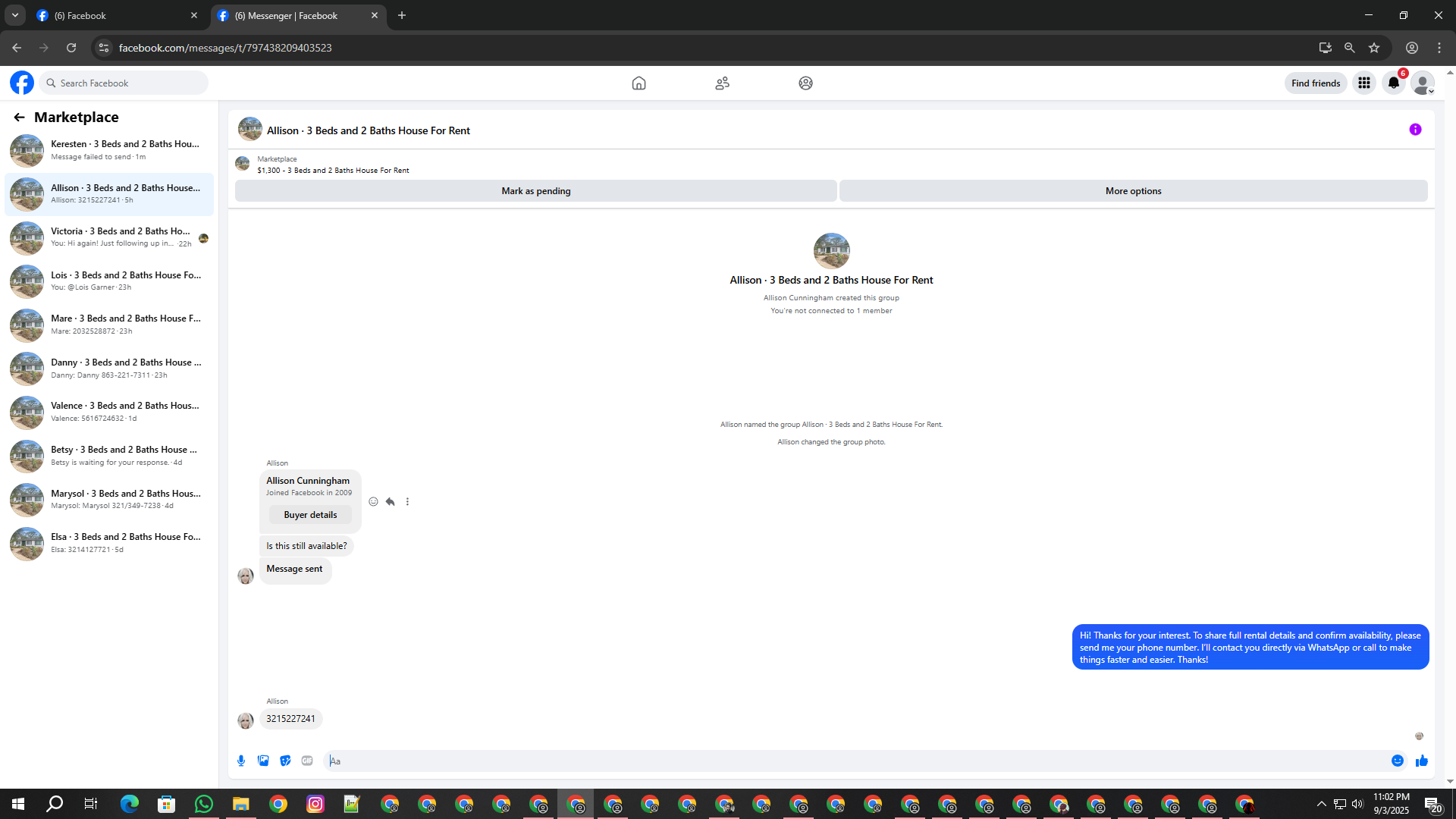Viewport: 1456px width, 819px height.
Task: Open the Facebook Home feed icon
Action: [639, 83]
